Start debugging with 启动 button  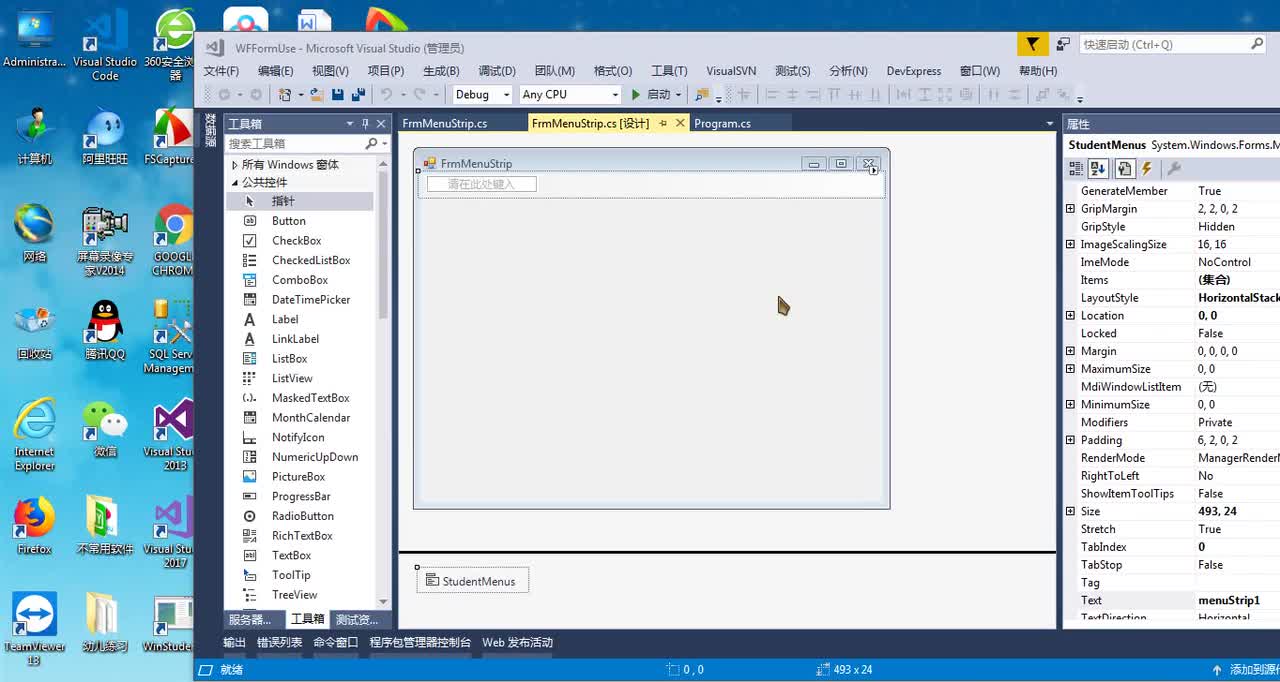[x=650, y=94]
